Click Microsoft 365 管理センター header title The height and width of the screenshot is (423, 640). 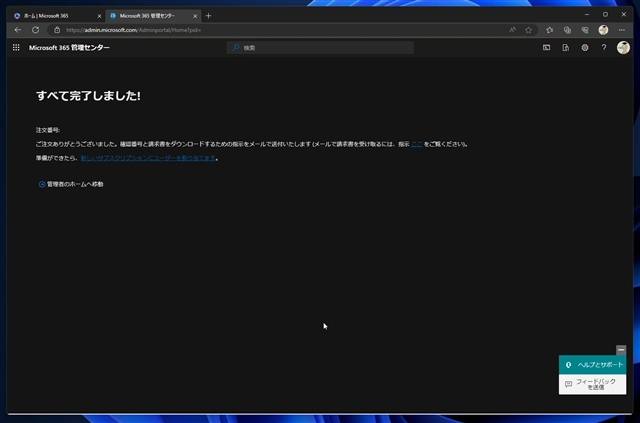[69, 48]
